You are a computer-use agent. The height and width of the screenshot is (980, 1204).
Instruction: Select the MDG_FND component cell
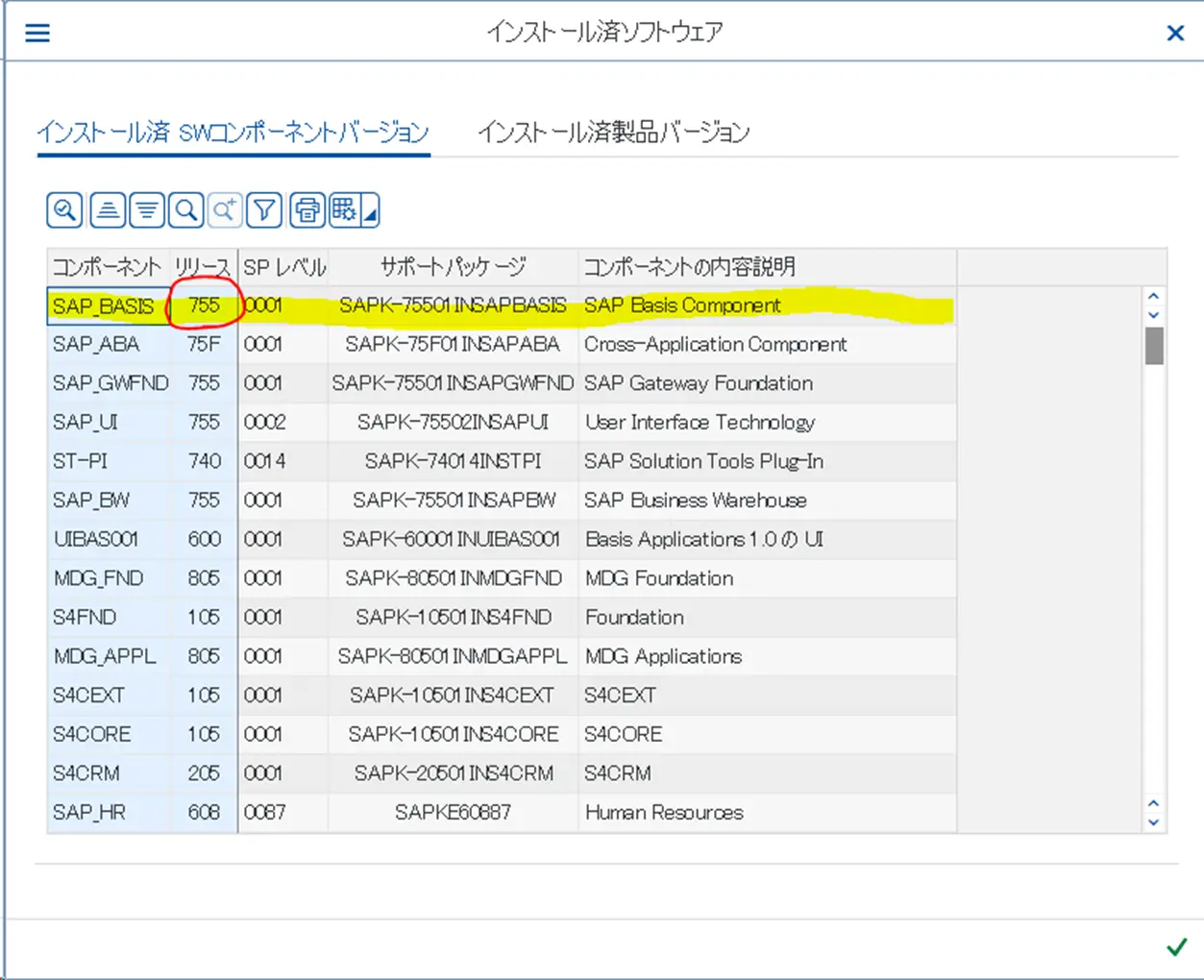click(110, 578)
